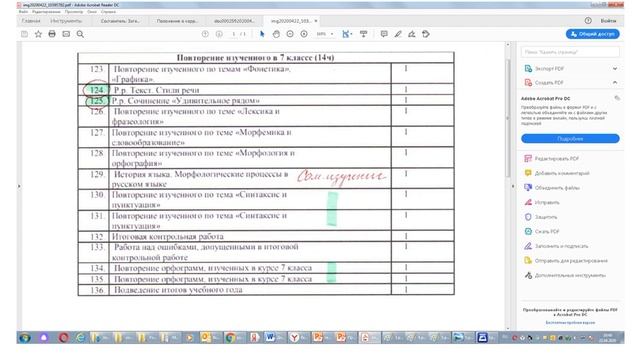Click the Add comment sidebar icon
Viewport: 640px width, 360px height.
coord(528,173)
